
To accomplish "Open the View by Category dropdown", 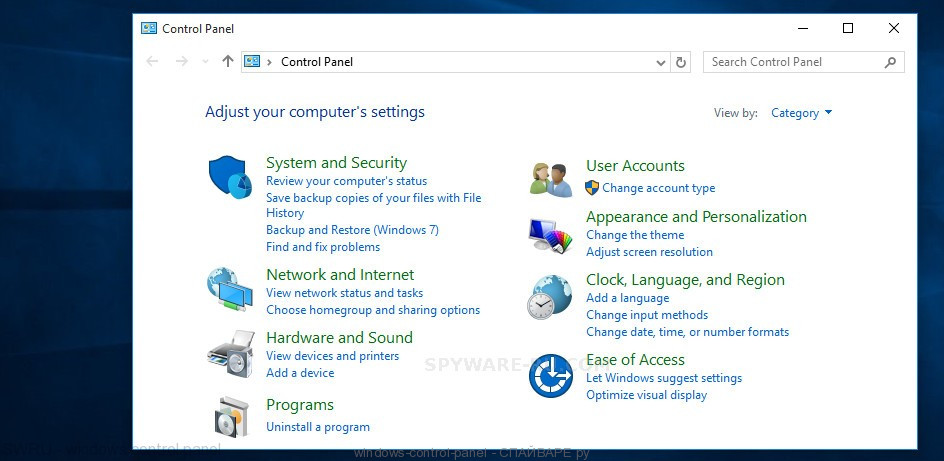I will (801, 113).
